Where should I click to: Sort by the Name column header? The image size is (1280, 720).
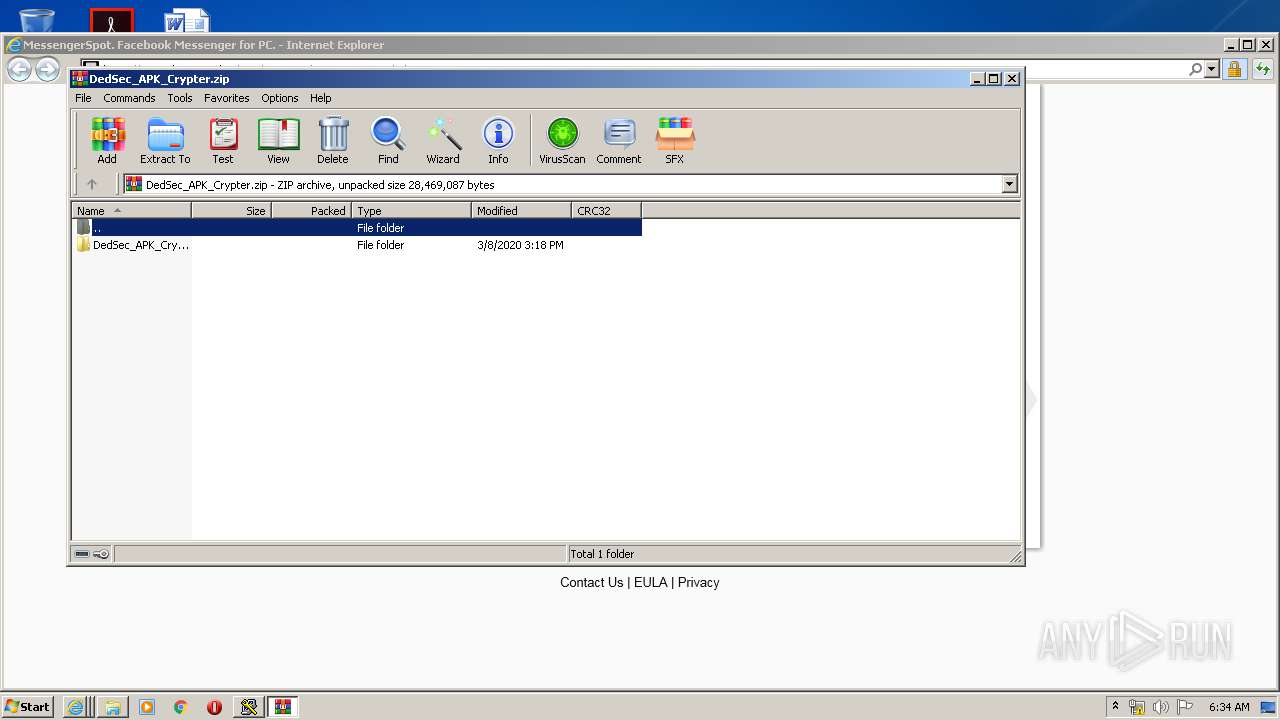pyautogui.click(x=131, y=210)
